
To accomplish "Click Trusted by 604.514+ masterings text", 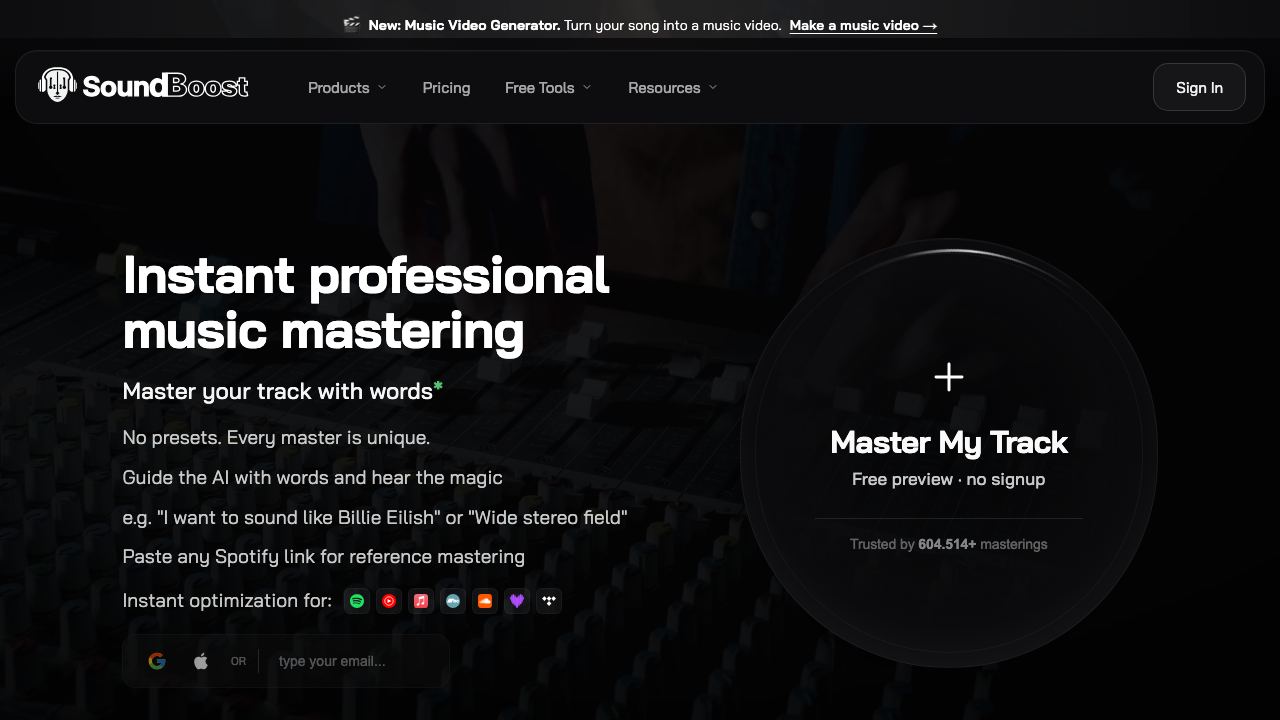I will pos(949,544).
